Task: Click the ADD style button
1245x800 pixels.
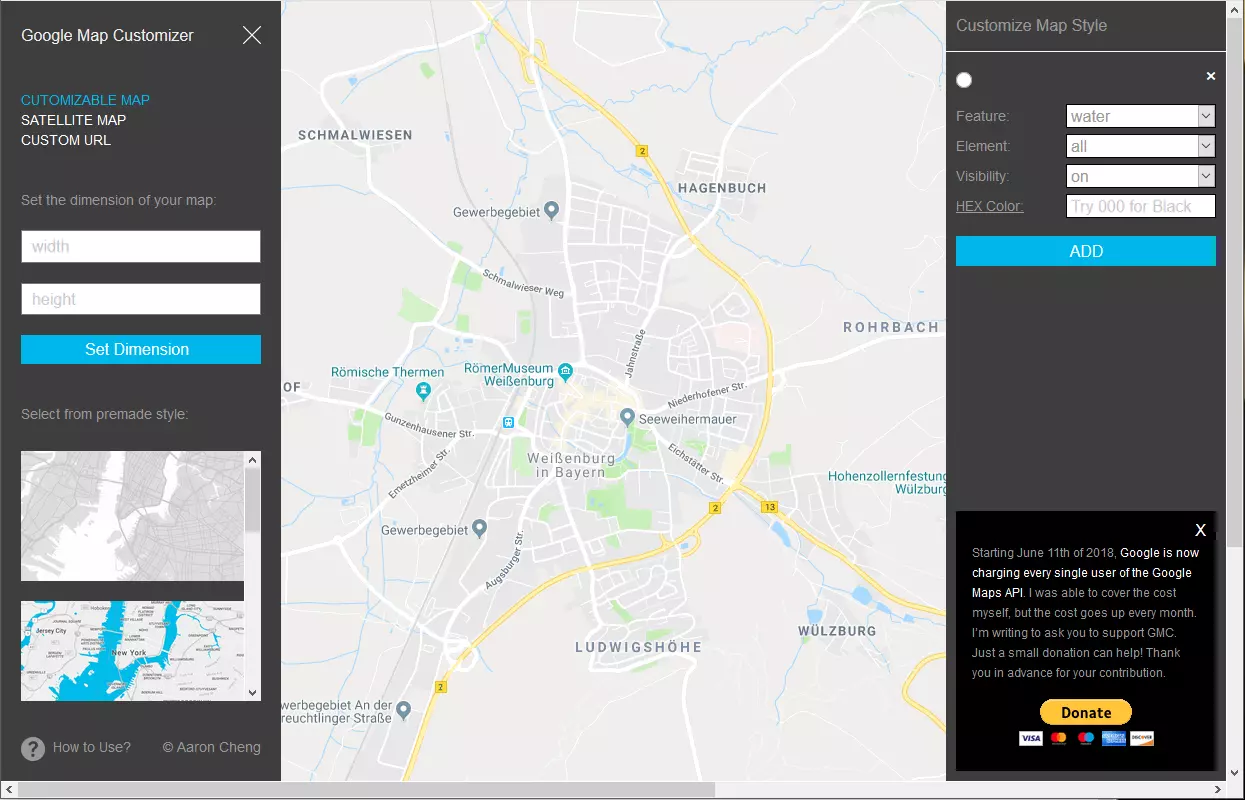Action: pos(1085,251)
